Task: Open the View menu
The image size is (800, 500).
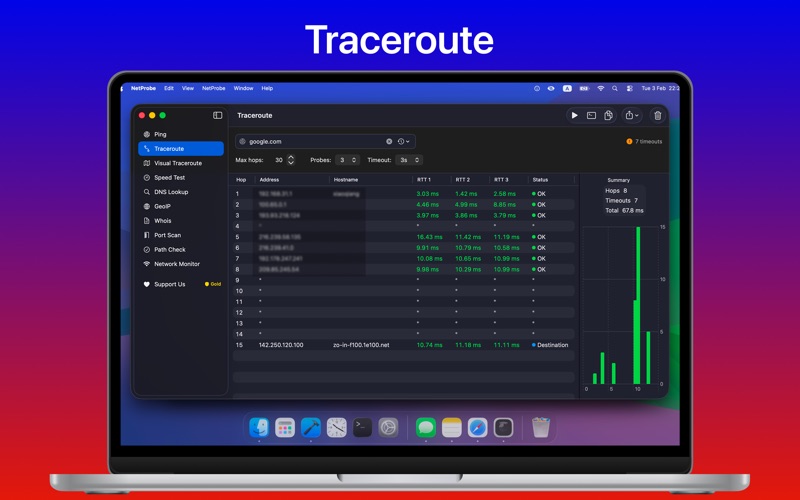Action: (x=188, y=88)
